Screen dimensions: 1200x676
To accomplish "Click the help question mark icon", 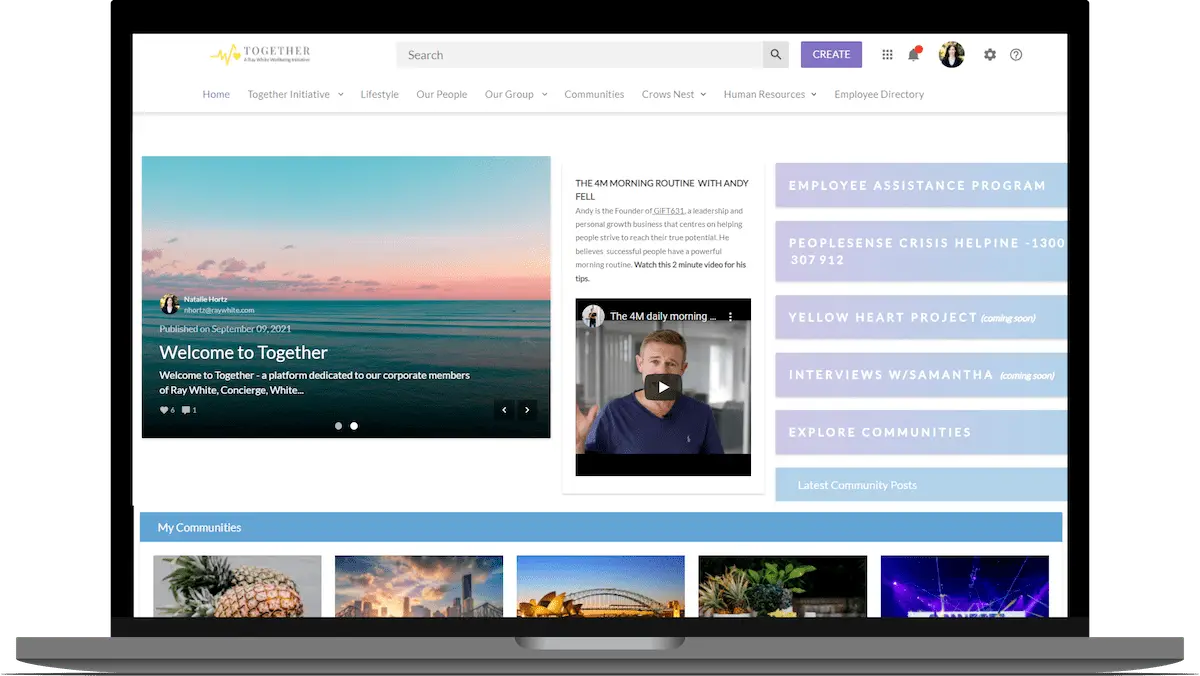I will pos(1016,55).
